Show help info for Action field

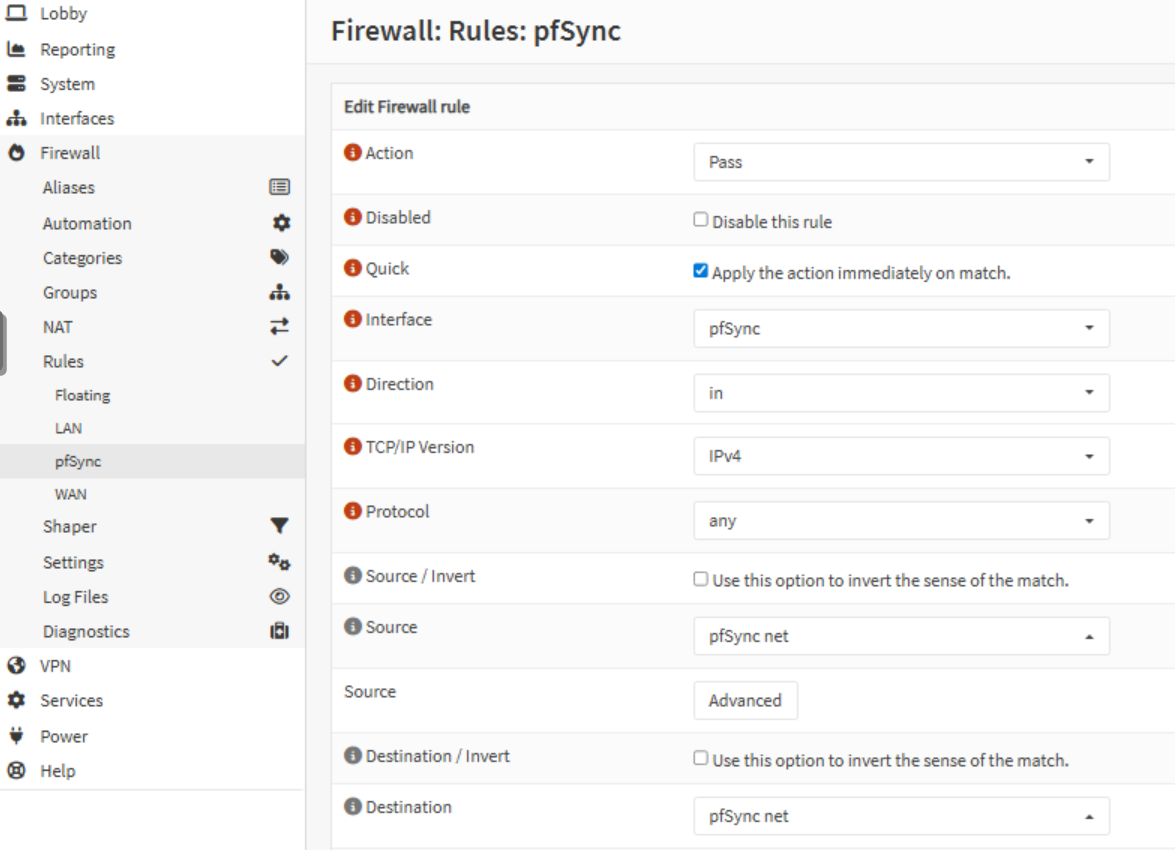[x=352, y=153]
